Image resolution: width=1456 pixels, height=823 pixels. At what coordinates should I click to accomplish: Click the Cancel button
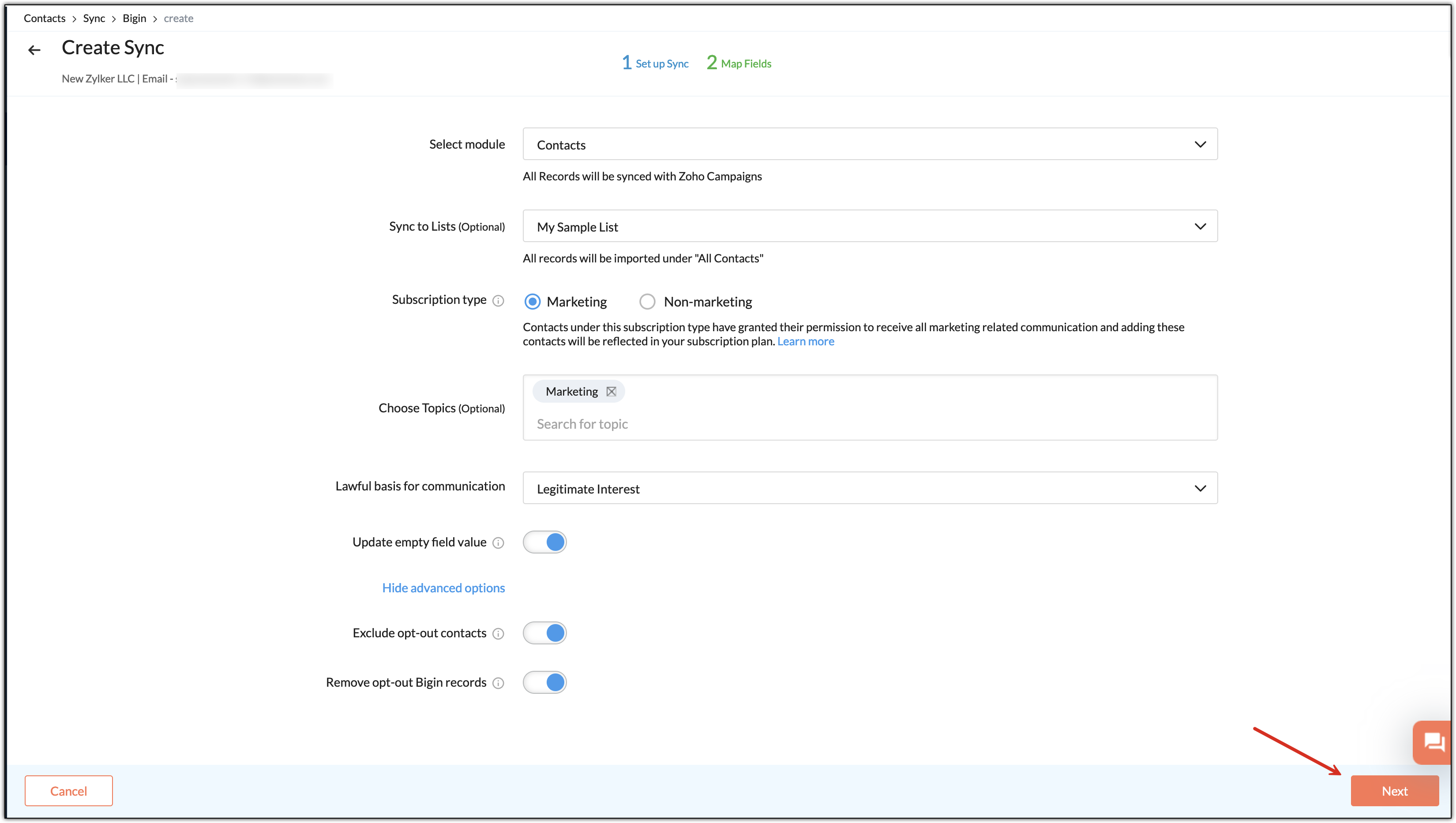pyautogui.click(x=68, y=791)
